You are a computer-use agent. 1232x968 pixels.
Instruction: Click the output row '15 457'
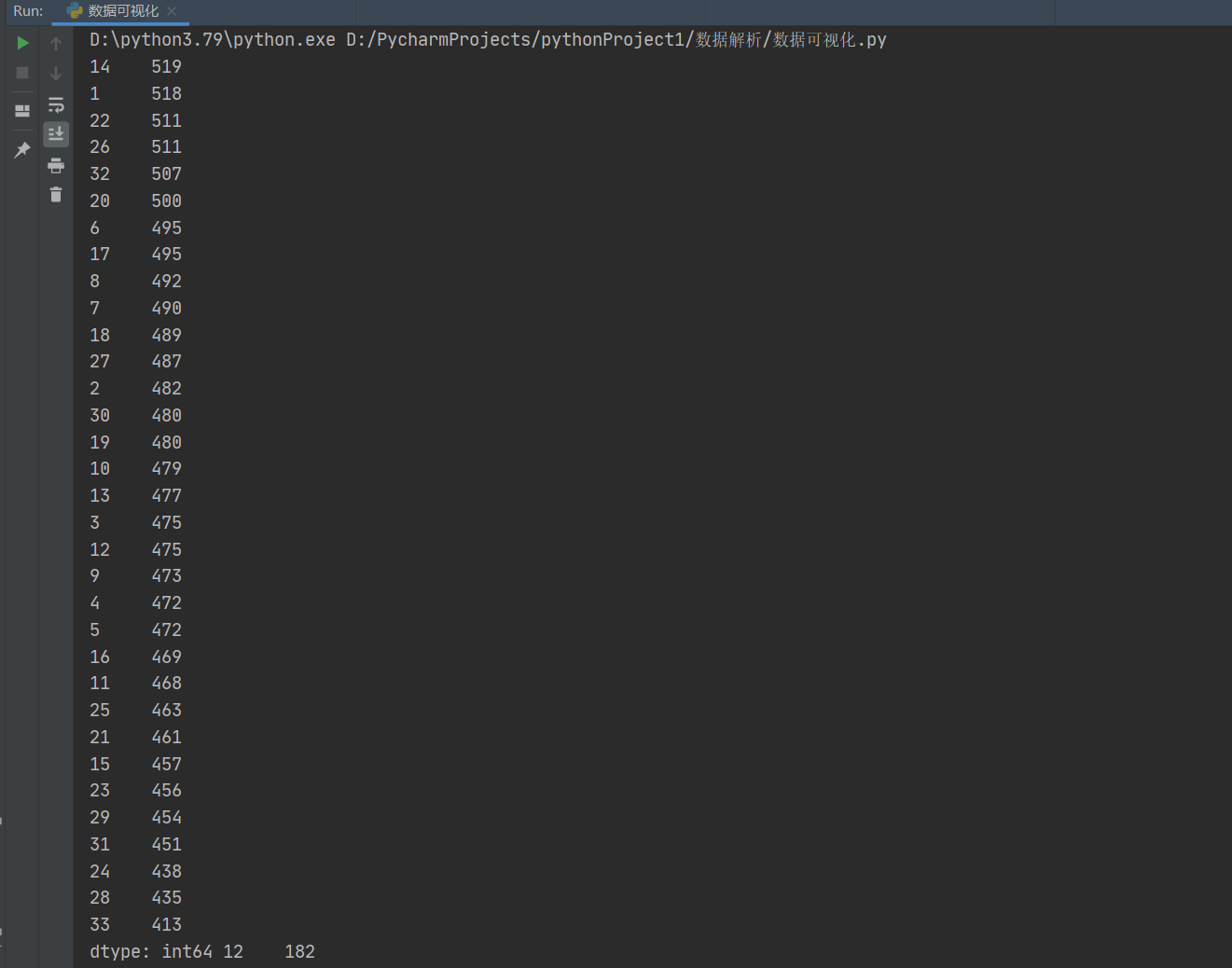[136, 765]
